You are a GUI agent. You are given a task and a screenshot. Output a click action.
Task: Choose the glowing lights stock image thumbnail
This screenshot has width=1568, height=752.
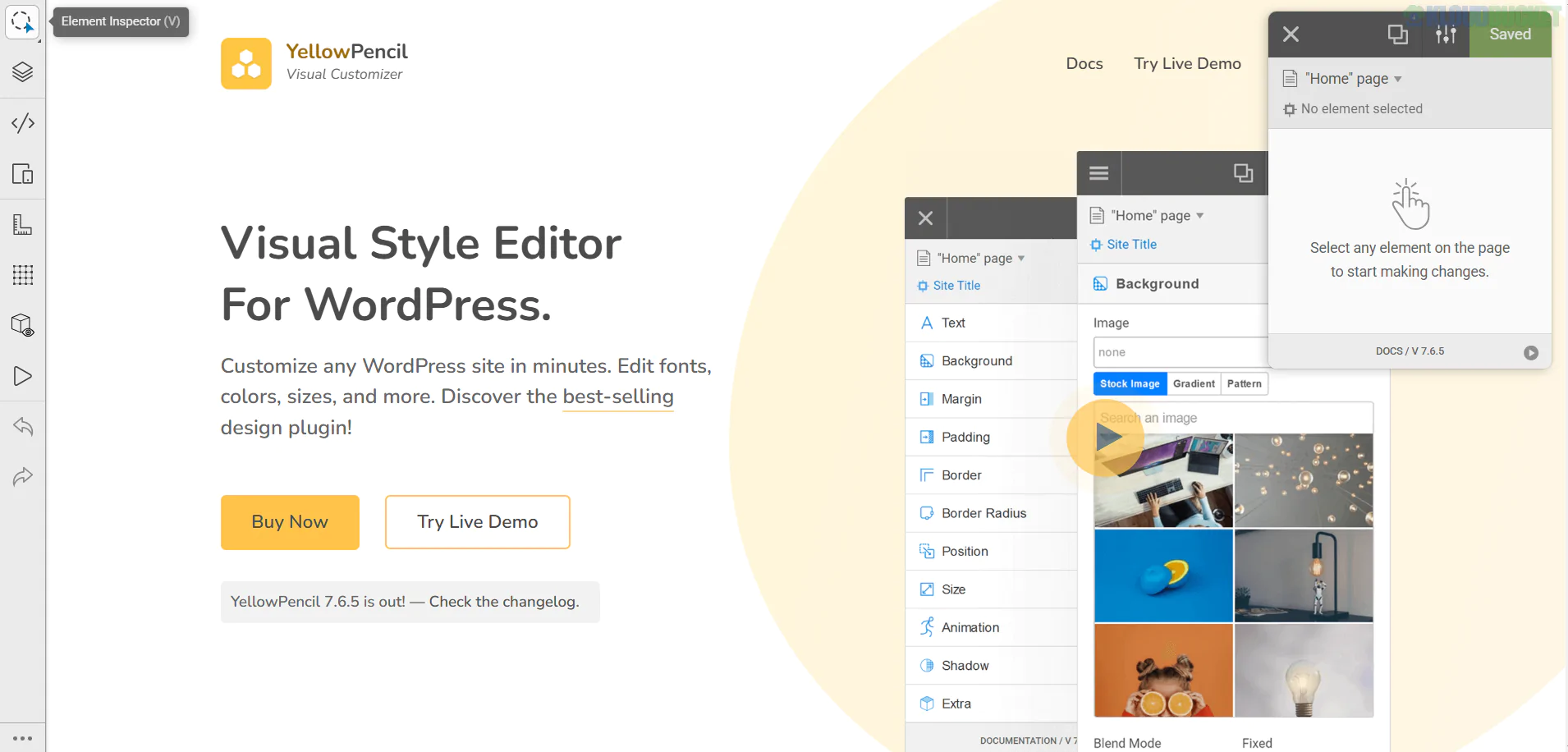pos(1304,480)
